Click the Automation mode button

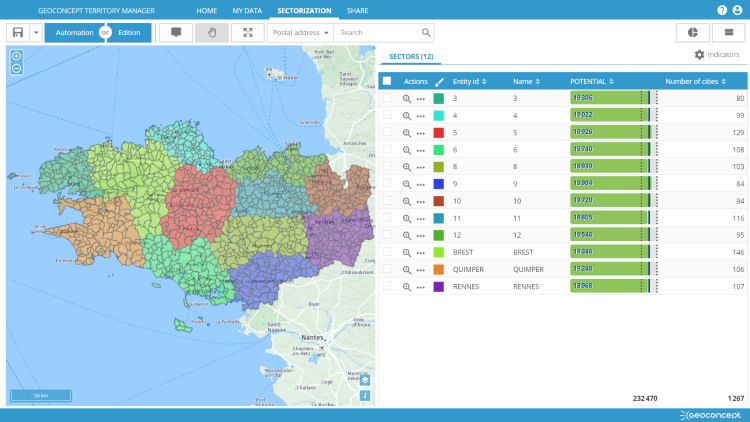point(74,32)
